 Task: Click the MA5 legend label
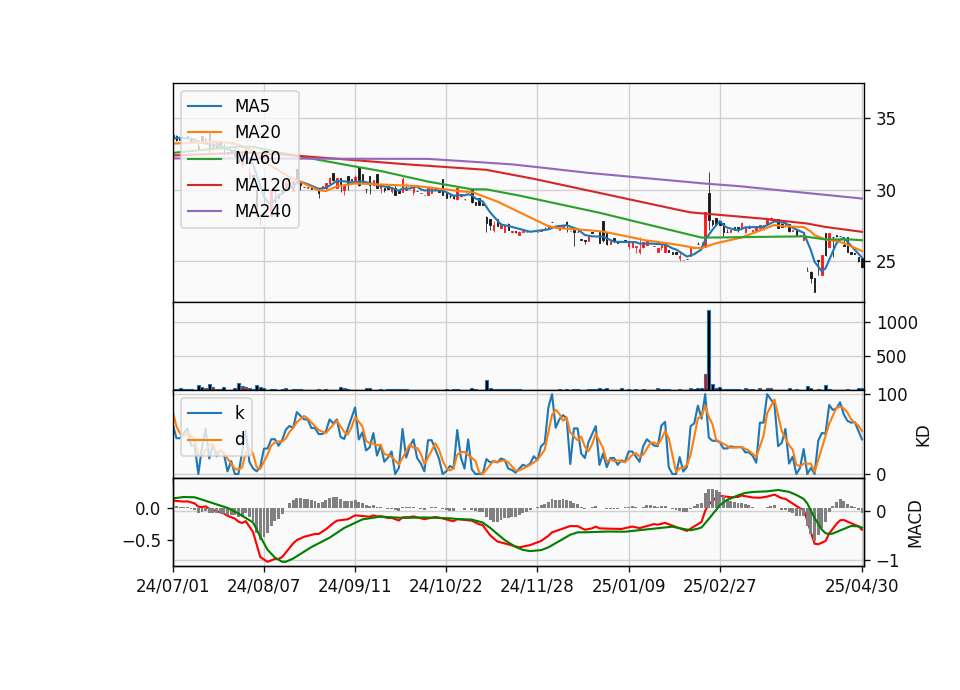(252, 106)
